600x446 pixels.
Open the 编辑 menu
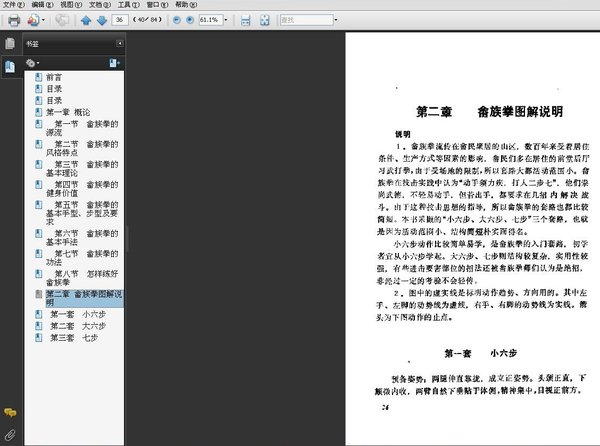tap(42, 5)
